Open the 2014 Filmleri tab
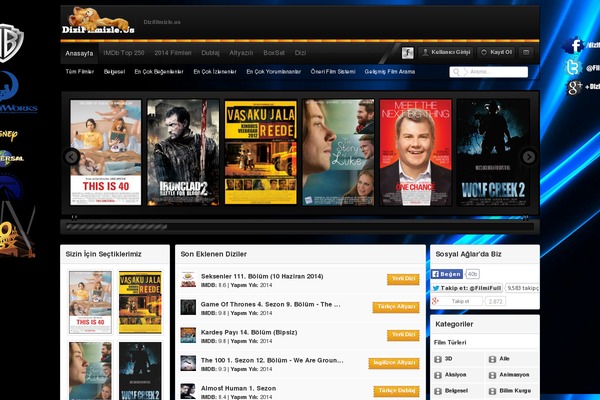The height and width of the screenshot is (400, 600). pos(173,53)
